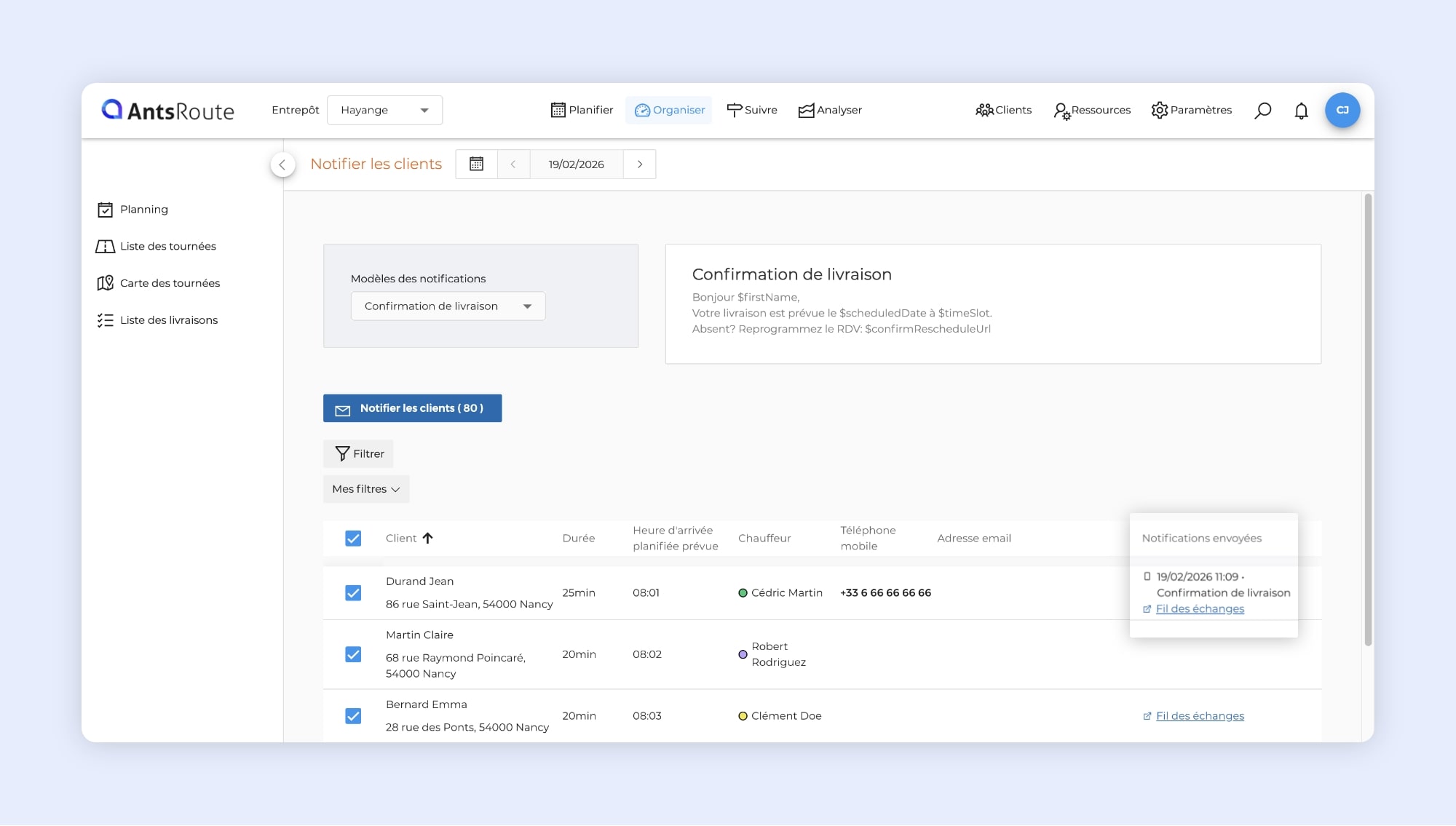Screen dimensions: 1456x826
Task: Collapse sidebar with back arrow circle
Action: (282, 164)
